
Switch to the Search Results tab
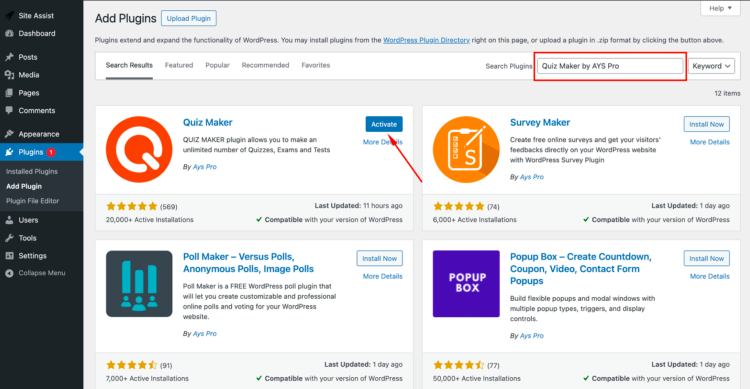pyautogui.click(x=129, y=65)
